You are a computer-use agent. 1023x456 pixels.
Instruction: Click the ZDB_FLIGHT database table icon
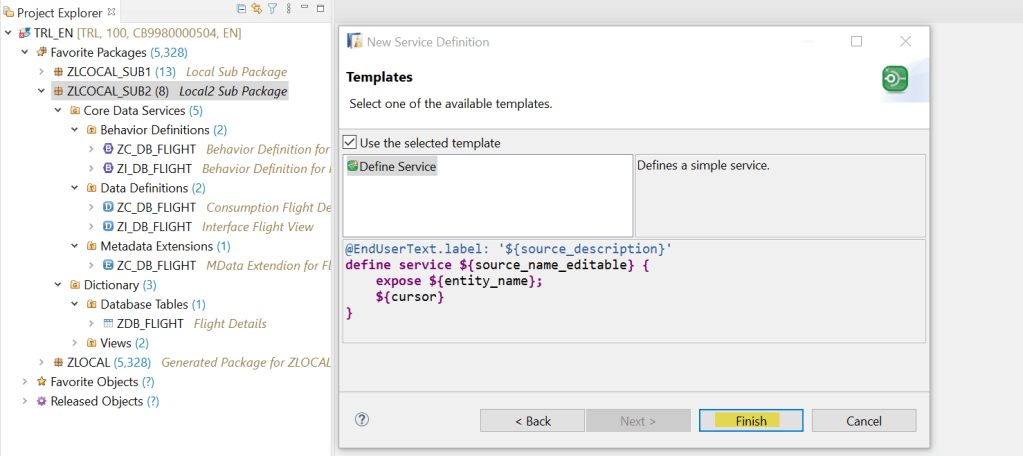pos(108,323)
